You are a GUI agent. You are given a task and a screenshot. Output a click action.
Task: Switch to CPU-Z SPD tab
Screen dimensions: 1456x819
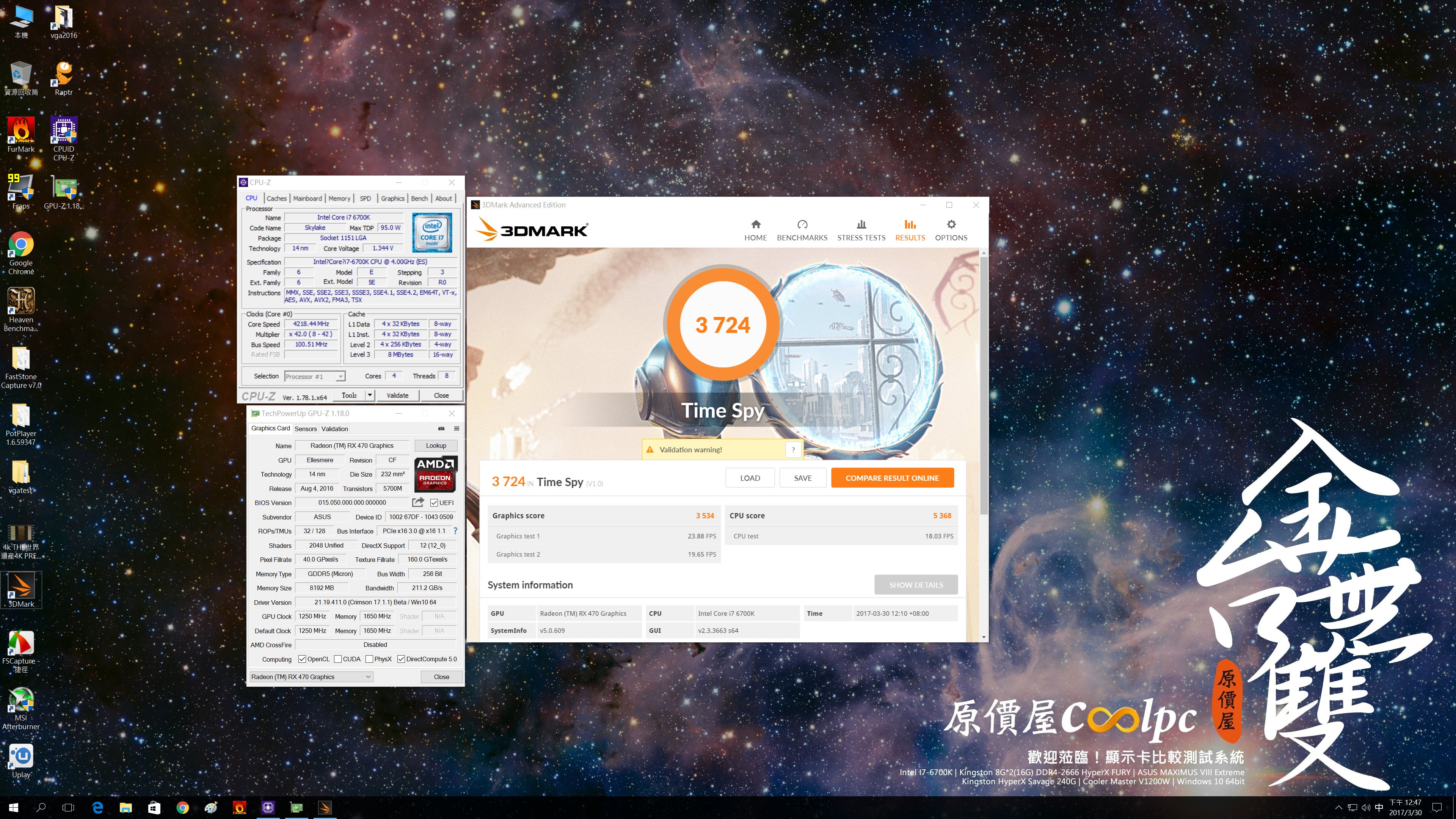pyautogui.click(x=366, y=198)
